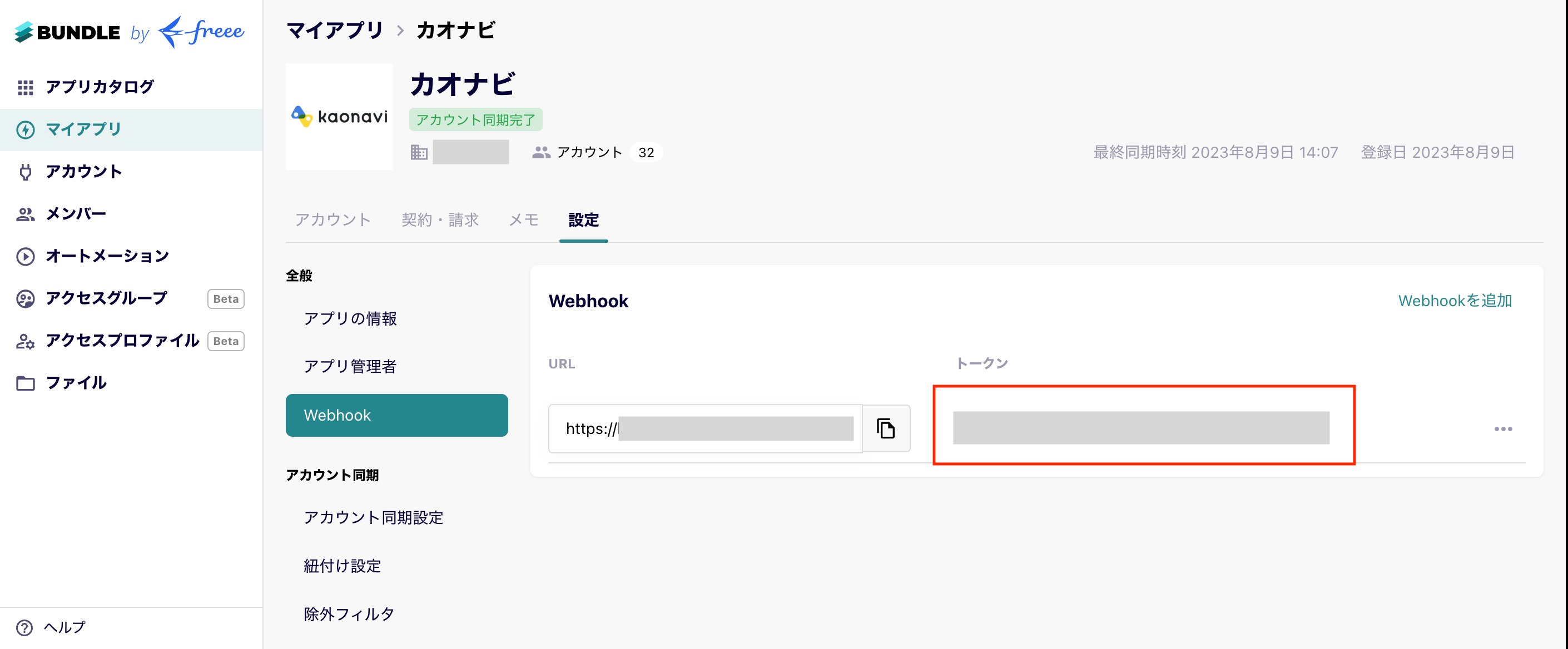Image resolution: width=1568 pixels, height=649 pixels.
Task: Click the Webhook section heading
Action: point(588,301)
